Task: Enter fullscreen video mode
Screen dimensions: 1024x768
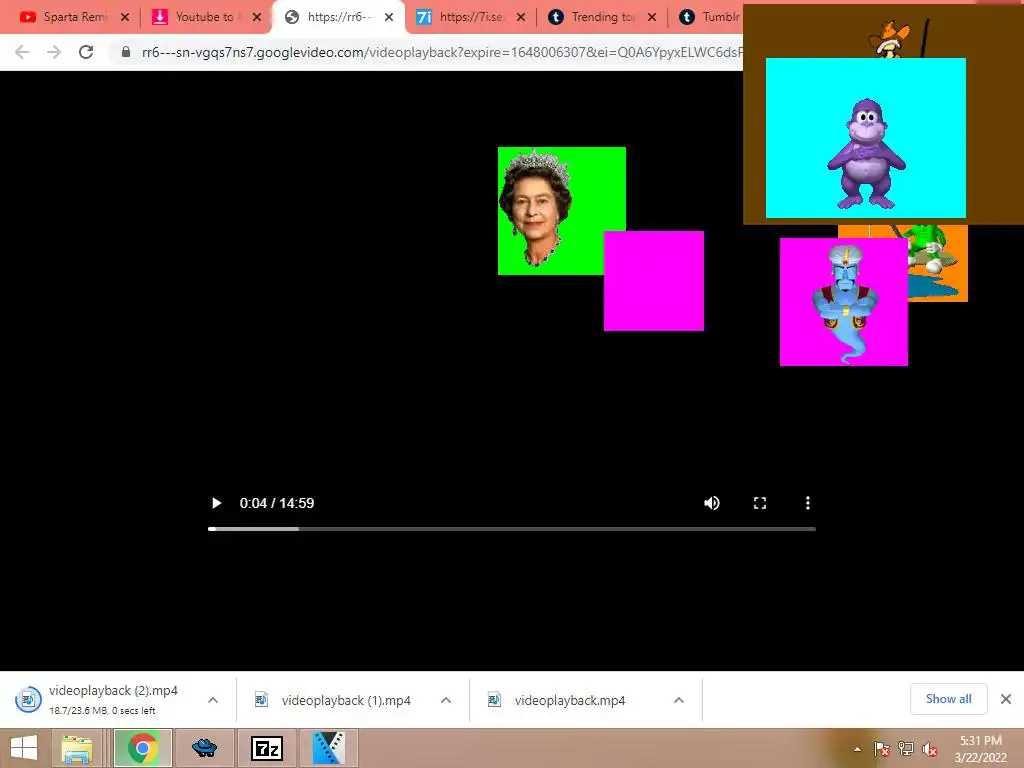Action: 760,503
